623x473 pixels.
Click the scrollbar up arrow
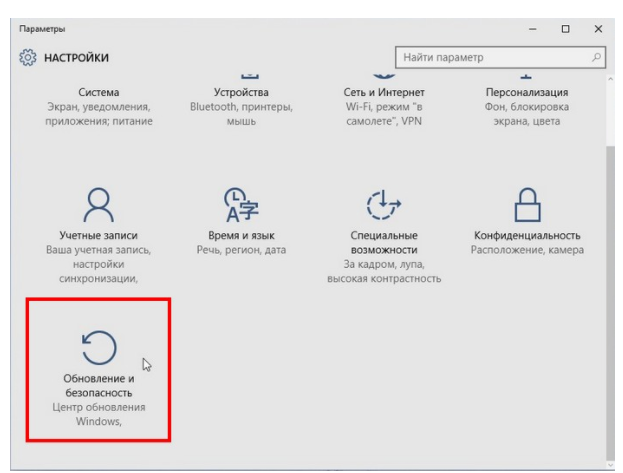[x=610, y=79]
